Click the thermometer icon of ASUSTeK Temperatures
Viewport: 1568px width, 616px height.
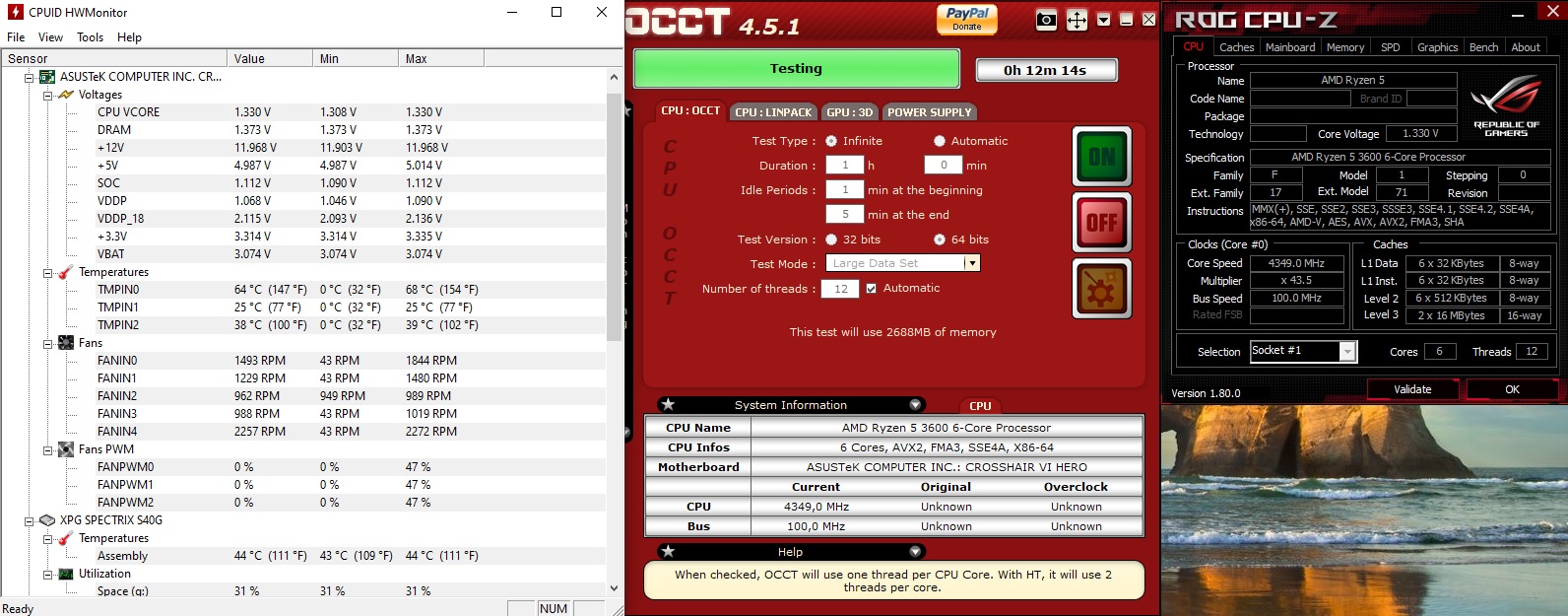coord(66,272)
